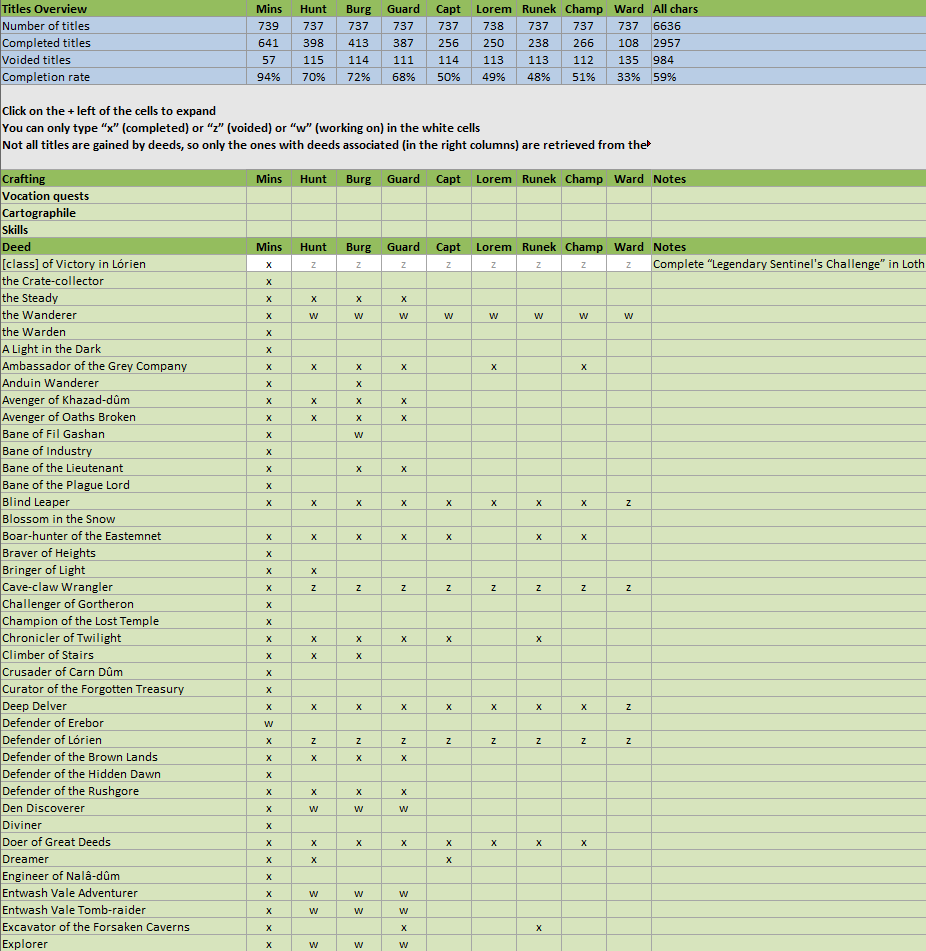Select the "Titles Overview" header cell

tap(124, 8)
